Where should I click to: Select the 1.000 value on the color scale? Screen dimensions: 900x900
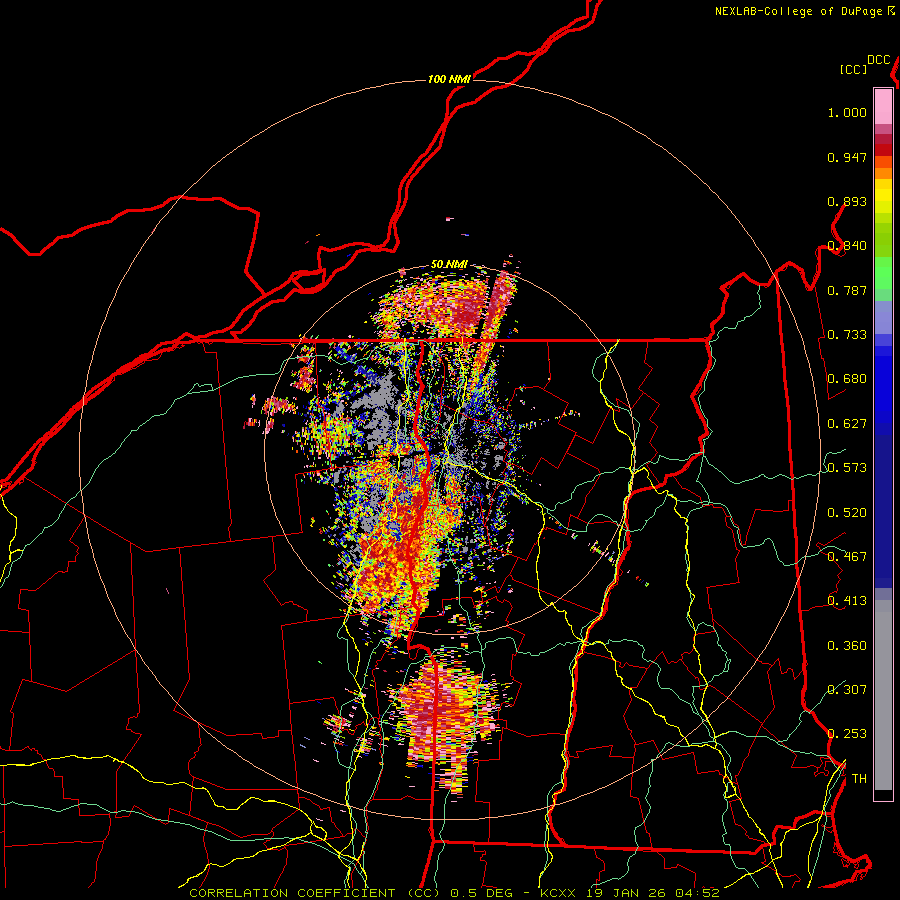(847, 112)
